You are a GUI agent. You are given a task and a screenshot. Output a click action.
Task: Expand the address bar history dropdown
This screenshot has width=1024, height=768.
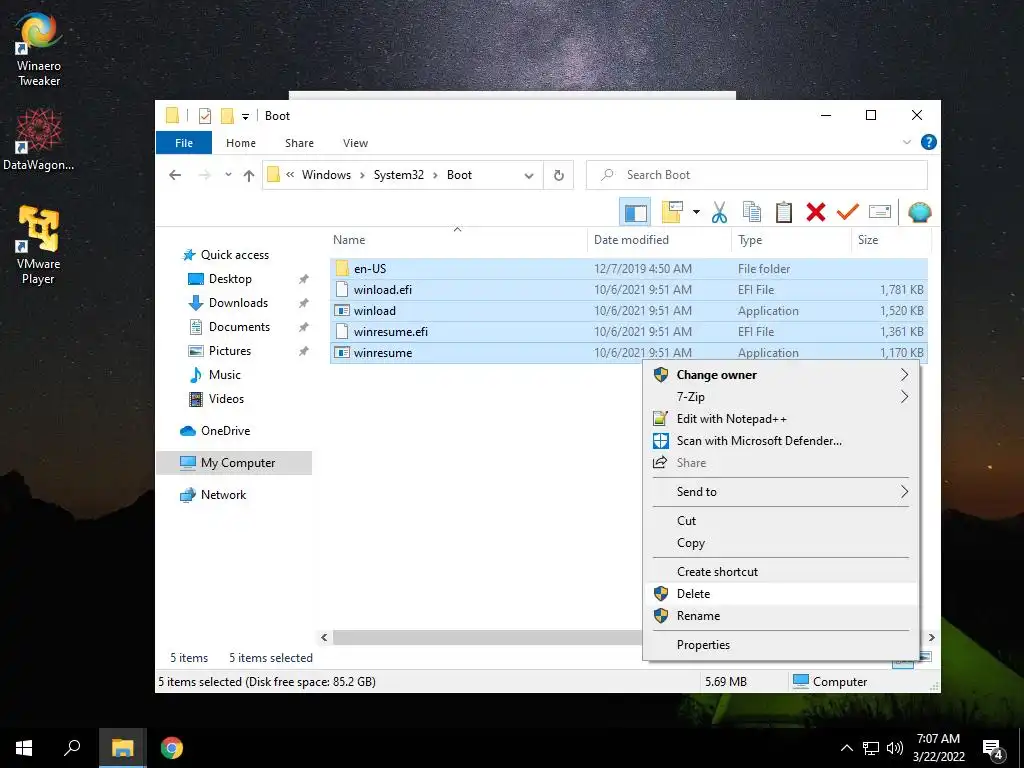(529, 175)
